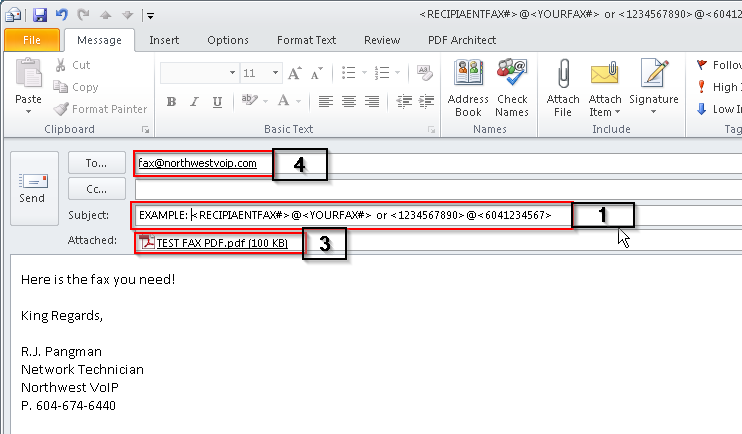Open bullet style dropdown arrow
The width and height of the screenshot is (742, 434).
(x=364, y=73)
